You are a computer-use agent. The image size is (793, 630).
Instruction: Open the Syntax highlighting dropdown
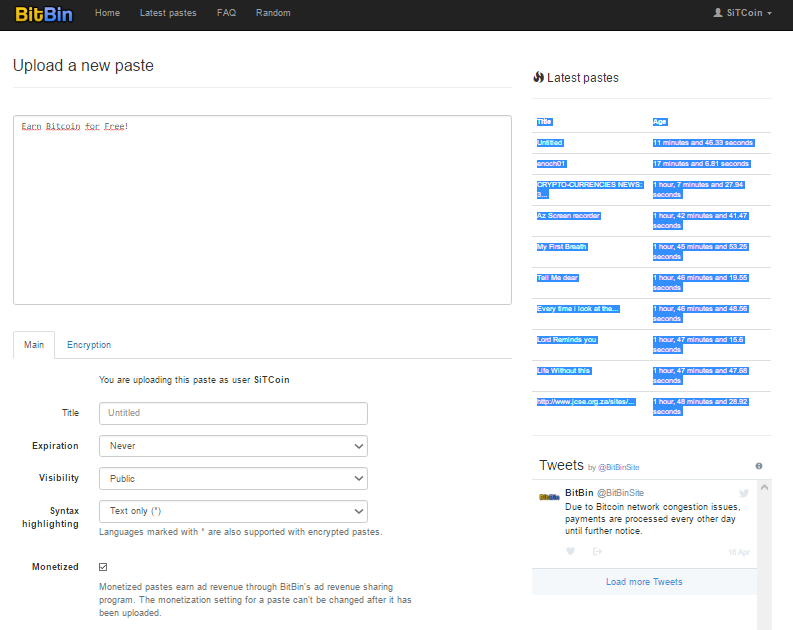(x=233, y=511)
